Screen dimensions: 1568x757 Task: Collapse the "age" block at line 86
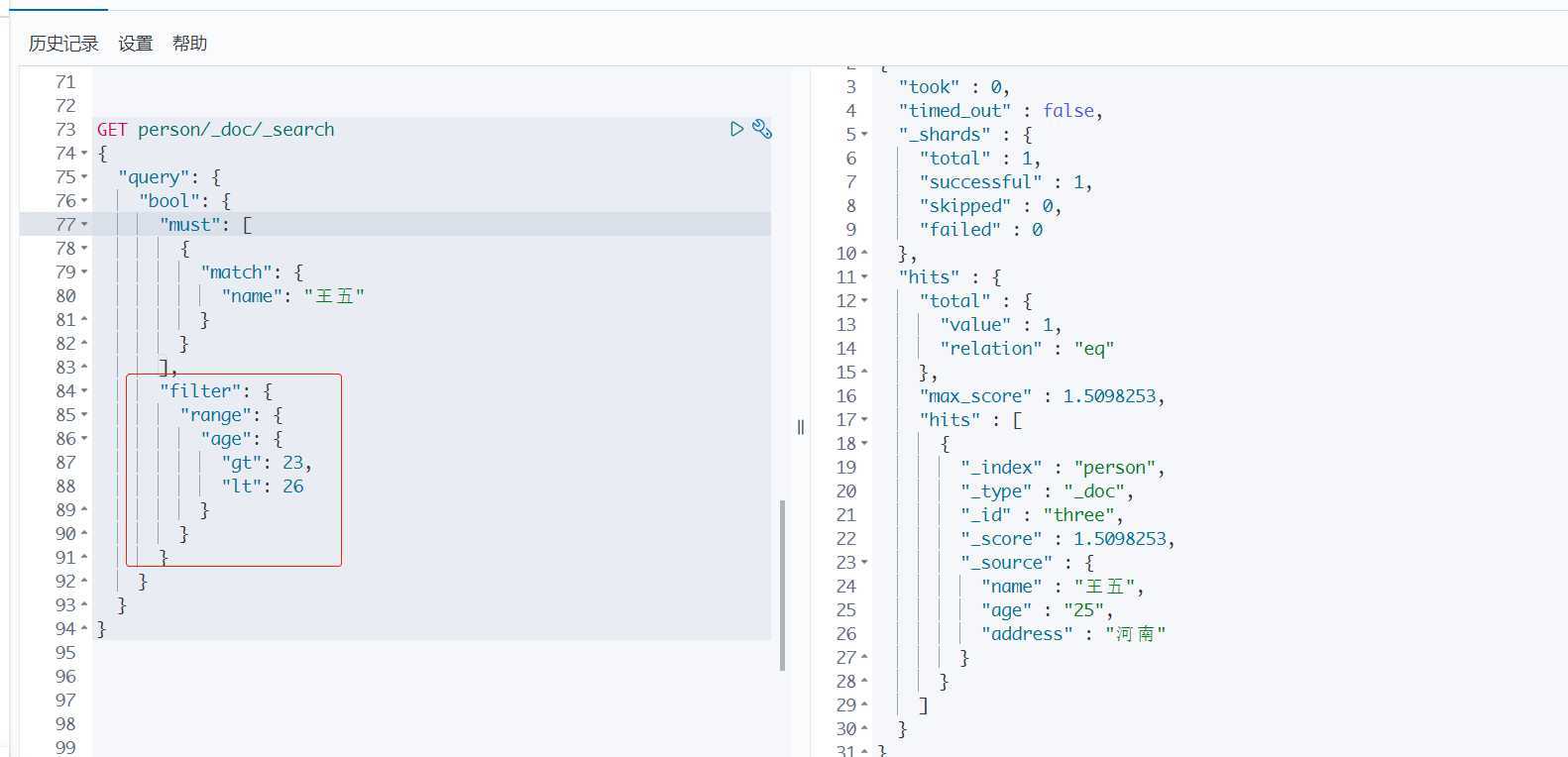click(84, 439)
